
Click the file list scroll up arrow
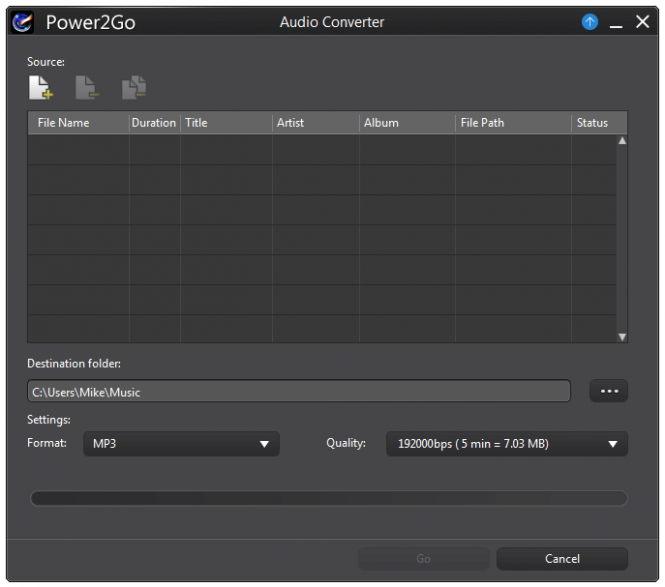(622, 141)
